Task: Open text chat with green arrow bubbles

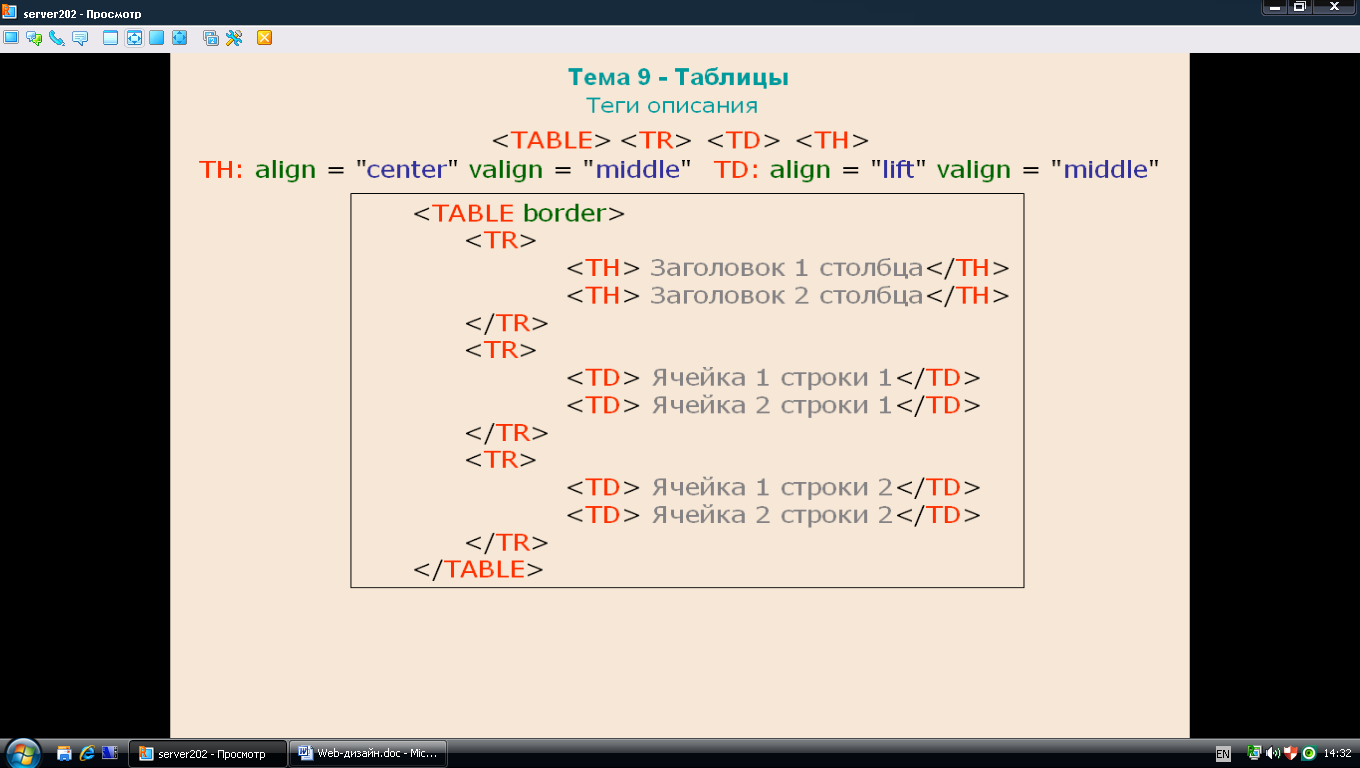Action: coord(34,38)
